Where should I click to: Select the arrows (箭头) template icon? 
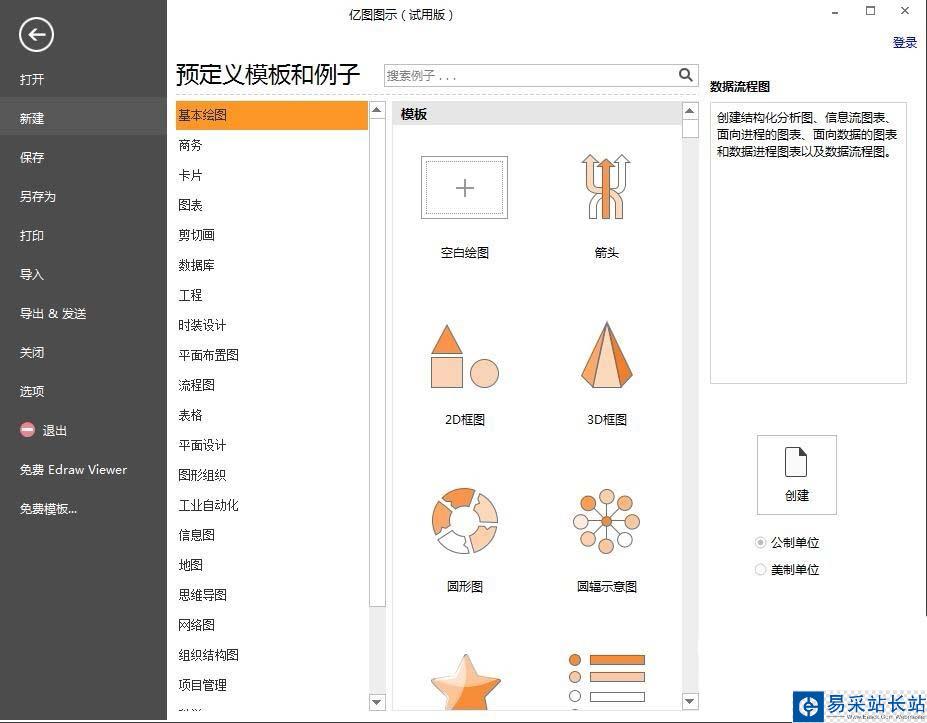606,186
